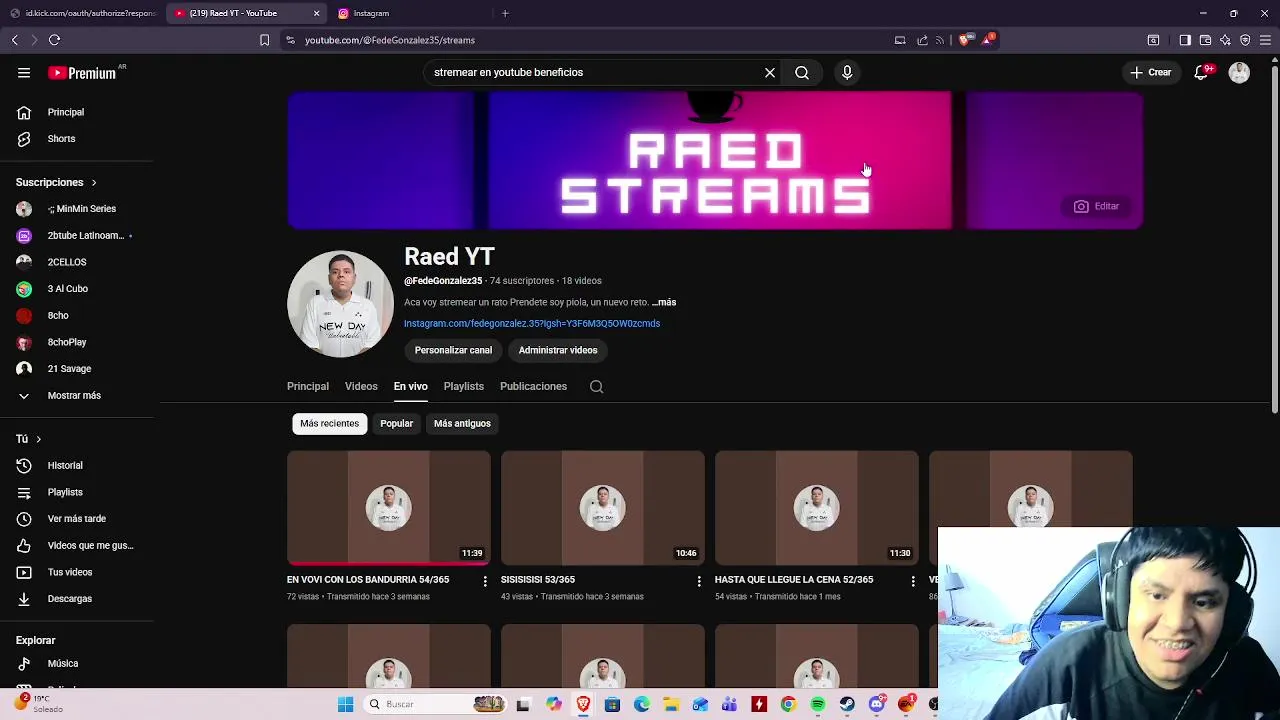1280x720 pixels.
Task: Click the Crear button
Action: [x=1150, y=72]
